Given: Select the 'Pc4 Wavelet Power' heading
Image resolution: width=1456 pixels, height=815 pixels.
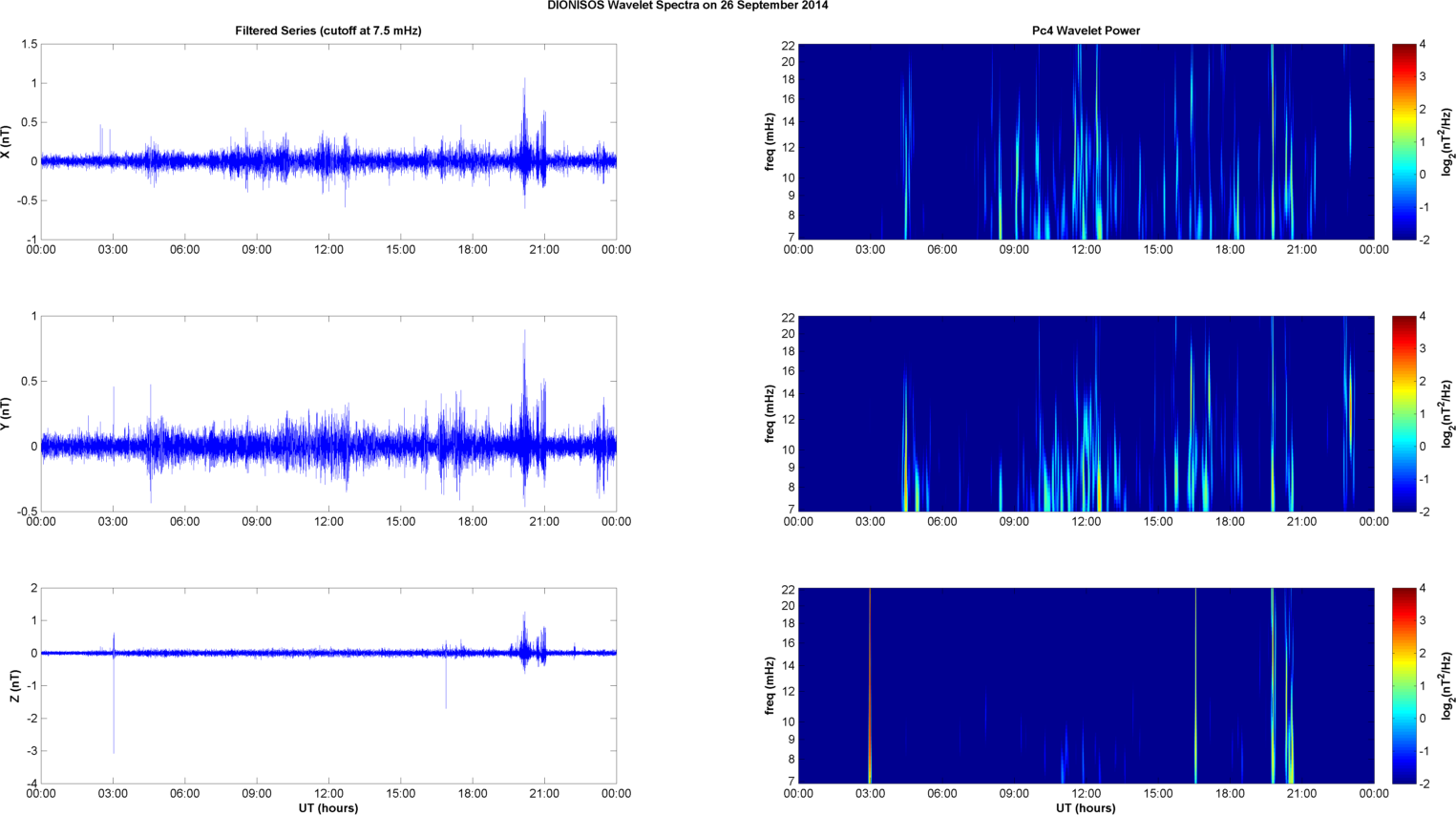Looking at the screenshot, I should pos(1086,31).
